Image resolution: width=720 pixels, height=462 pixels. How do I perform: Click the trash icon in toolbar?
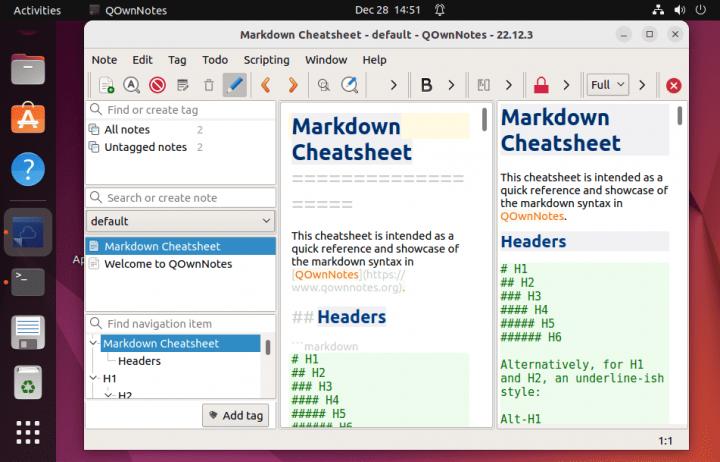coord(209,85)
